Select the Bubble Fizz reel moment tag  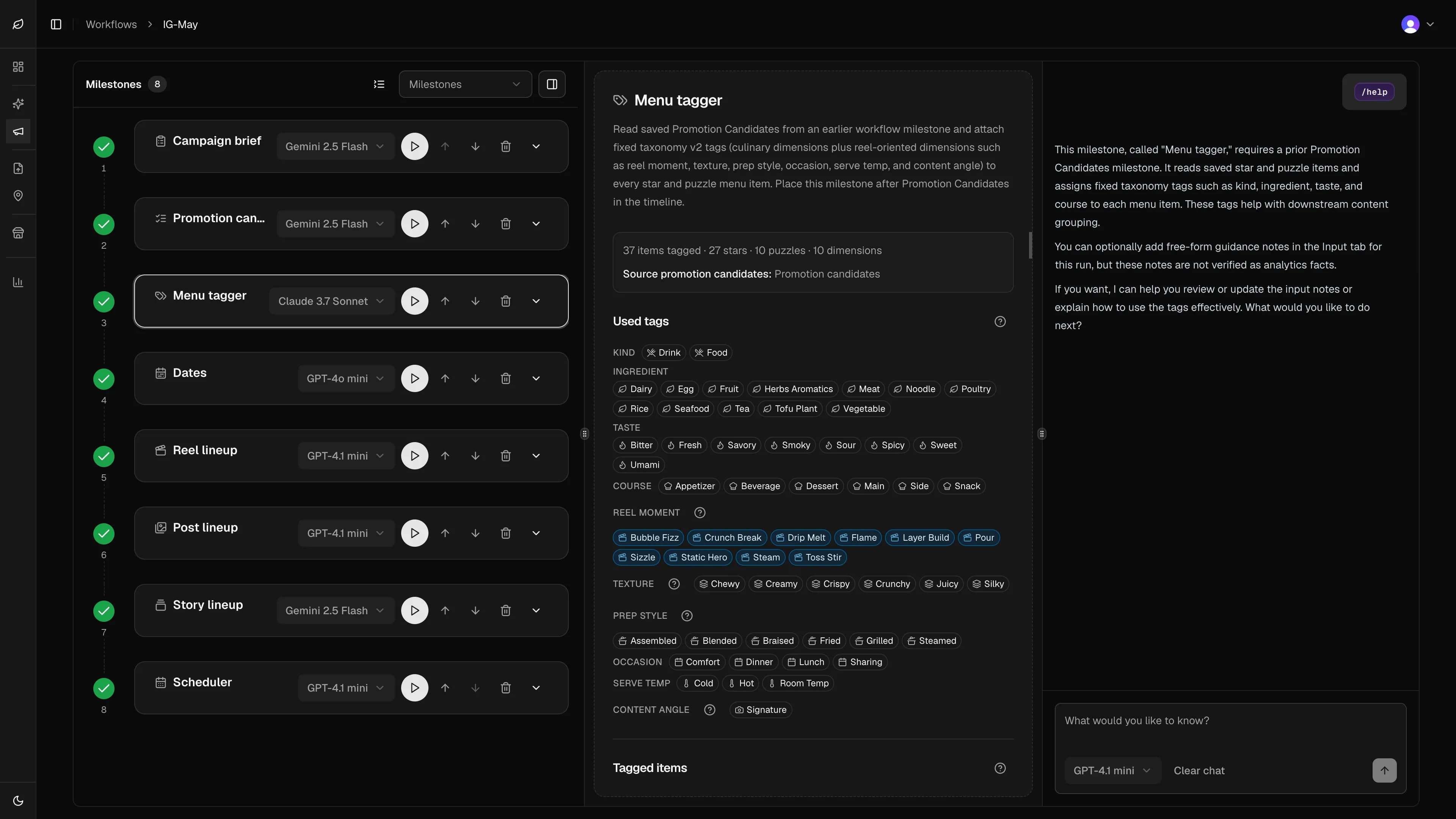coord(648,538)
